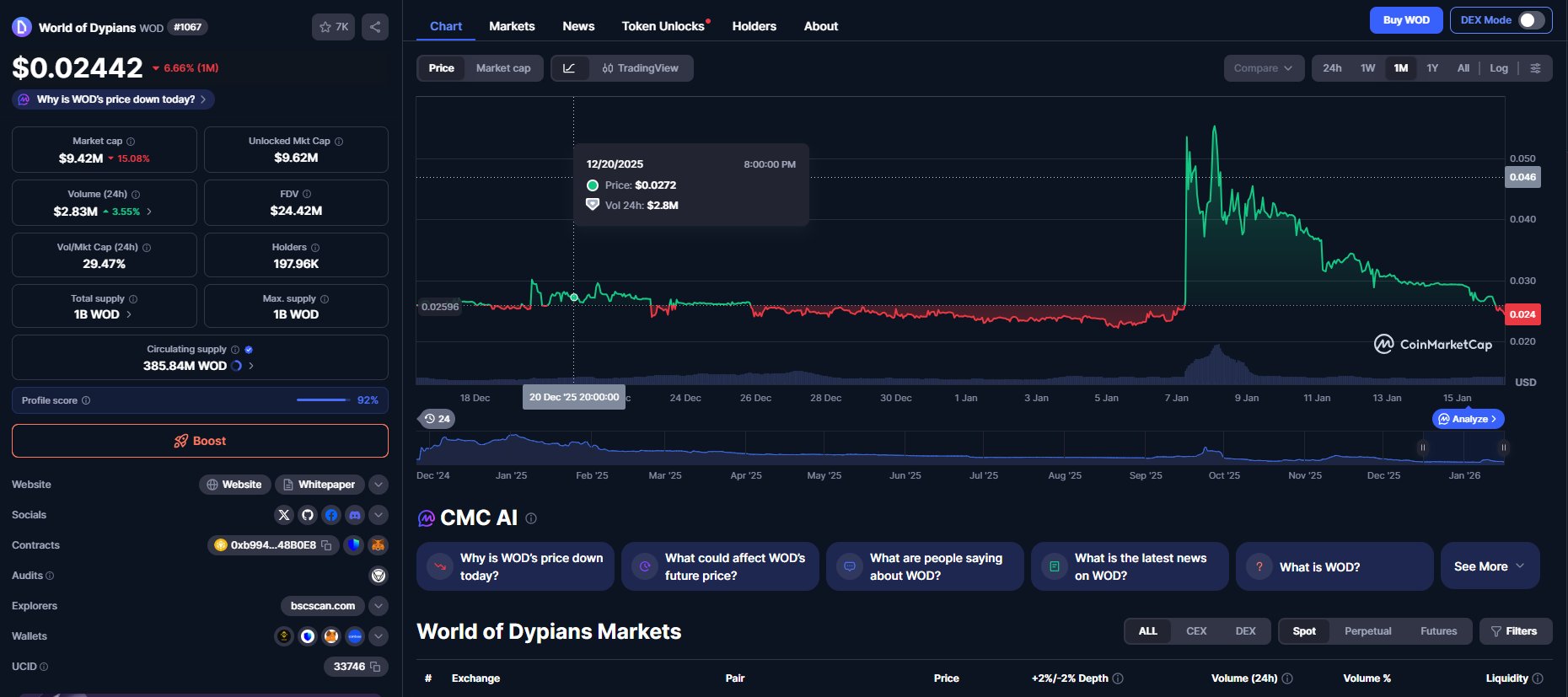Switch to the Holders tab
The width and height of the screenshot is (1568, 697).
[754, 26]
